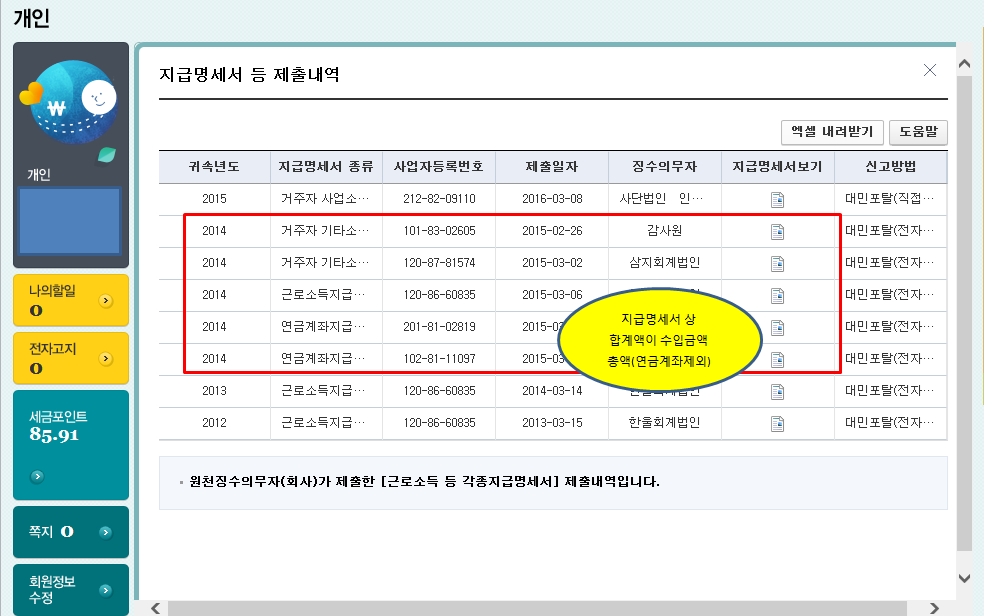The image size is (984, 616).
Task: Expand 전자고지 arrow in sidebar
Action: (x=106, y=358)
